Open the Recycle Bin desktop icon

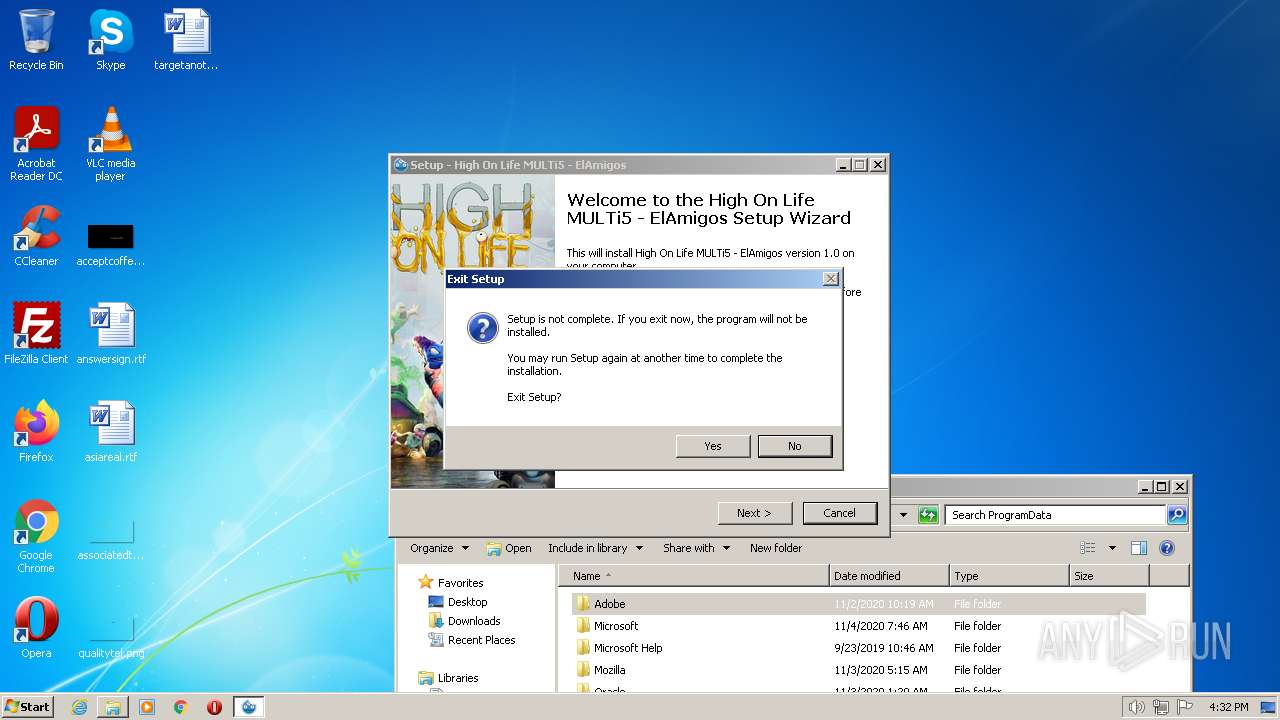(36, 40)
